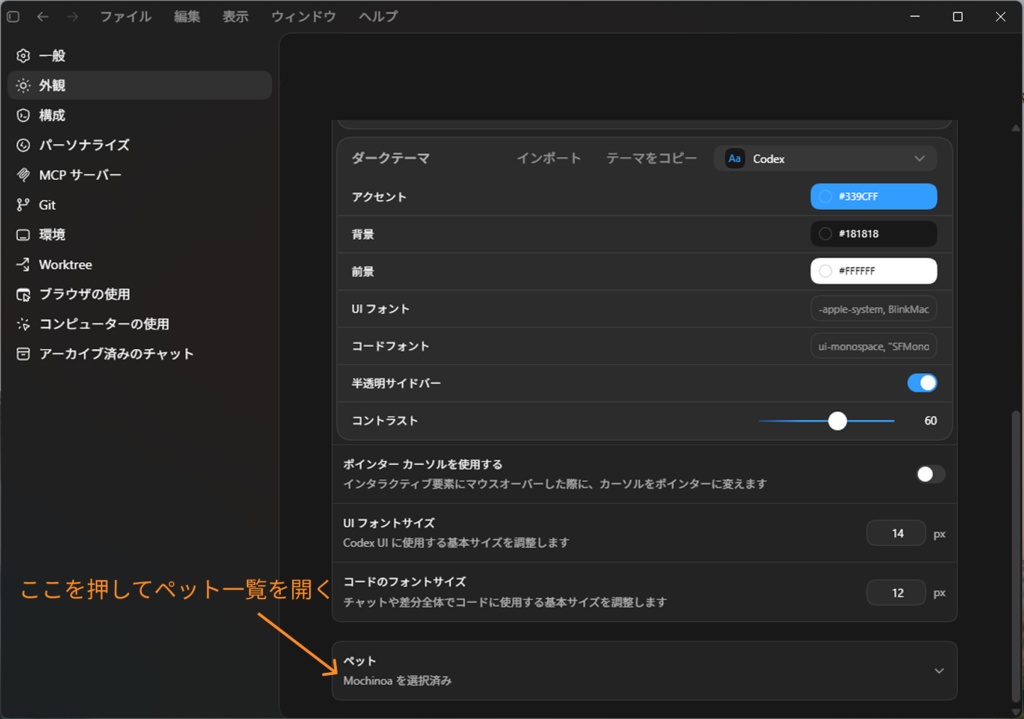Click 前景 color swatch #FFFFFF

pyautogui.click(x=874, y=271)
